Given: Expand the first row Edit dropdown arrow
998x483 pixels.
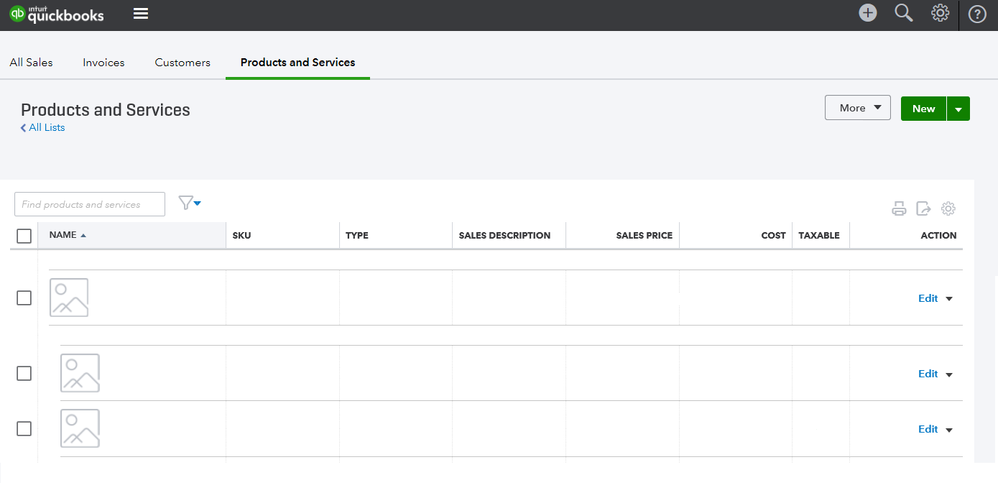Looking at the screenshot, I should [949, 298].
